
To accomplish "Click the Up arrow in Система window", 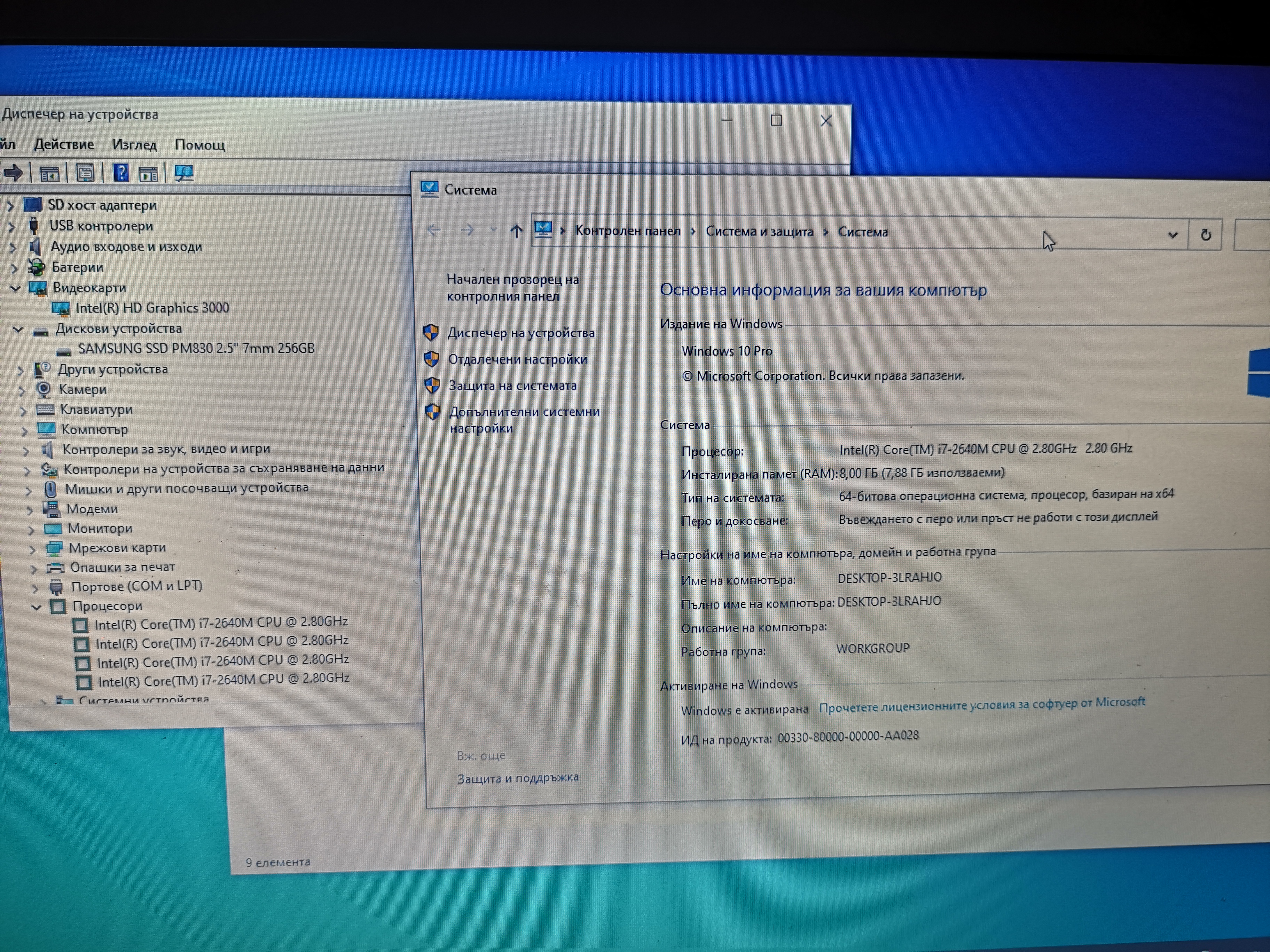I will [x=516, y=231].
